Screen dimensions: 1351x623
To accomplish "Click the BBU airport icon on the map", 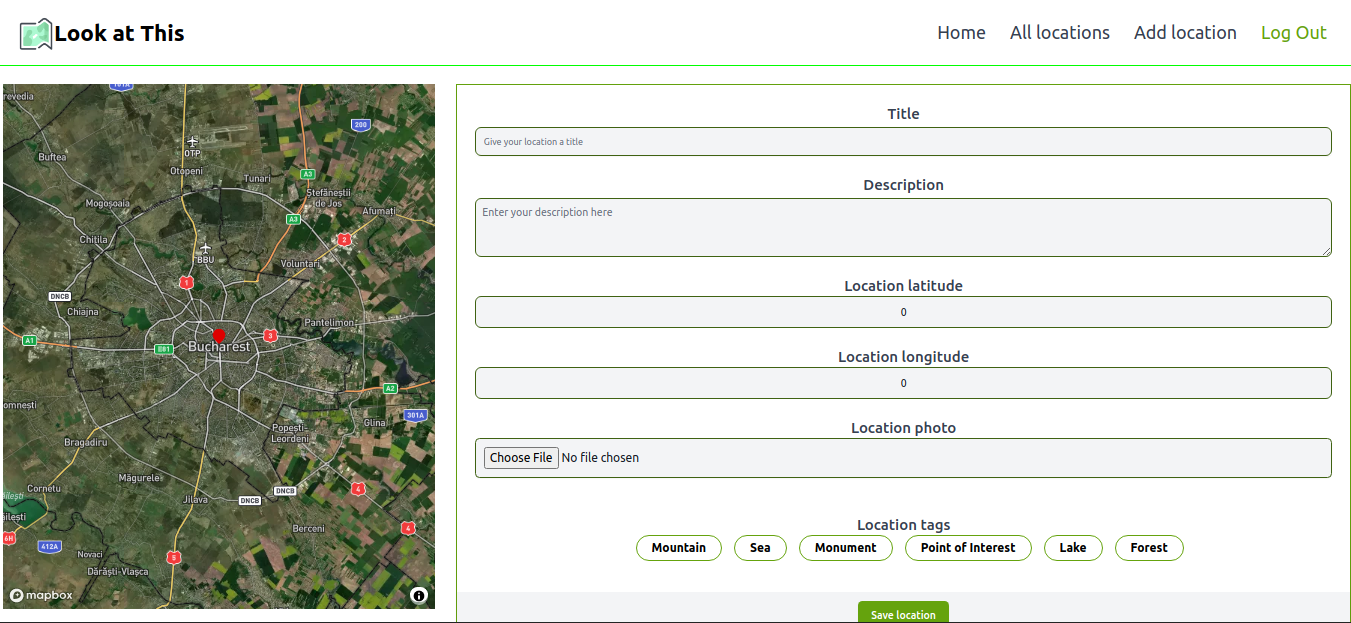I will pyautogui.click(x=205, y=248).
